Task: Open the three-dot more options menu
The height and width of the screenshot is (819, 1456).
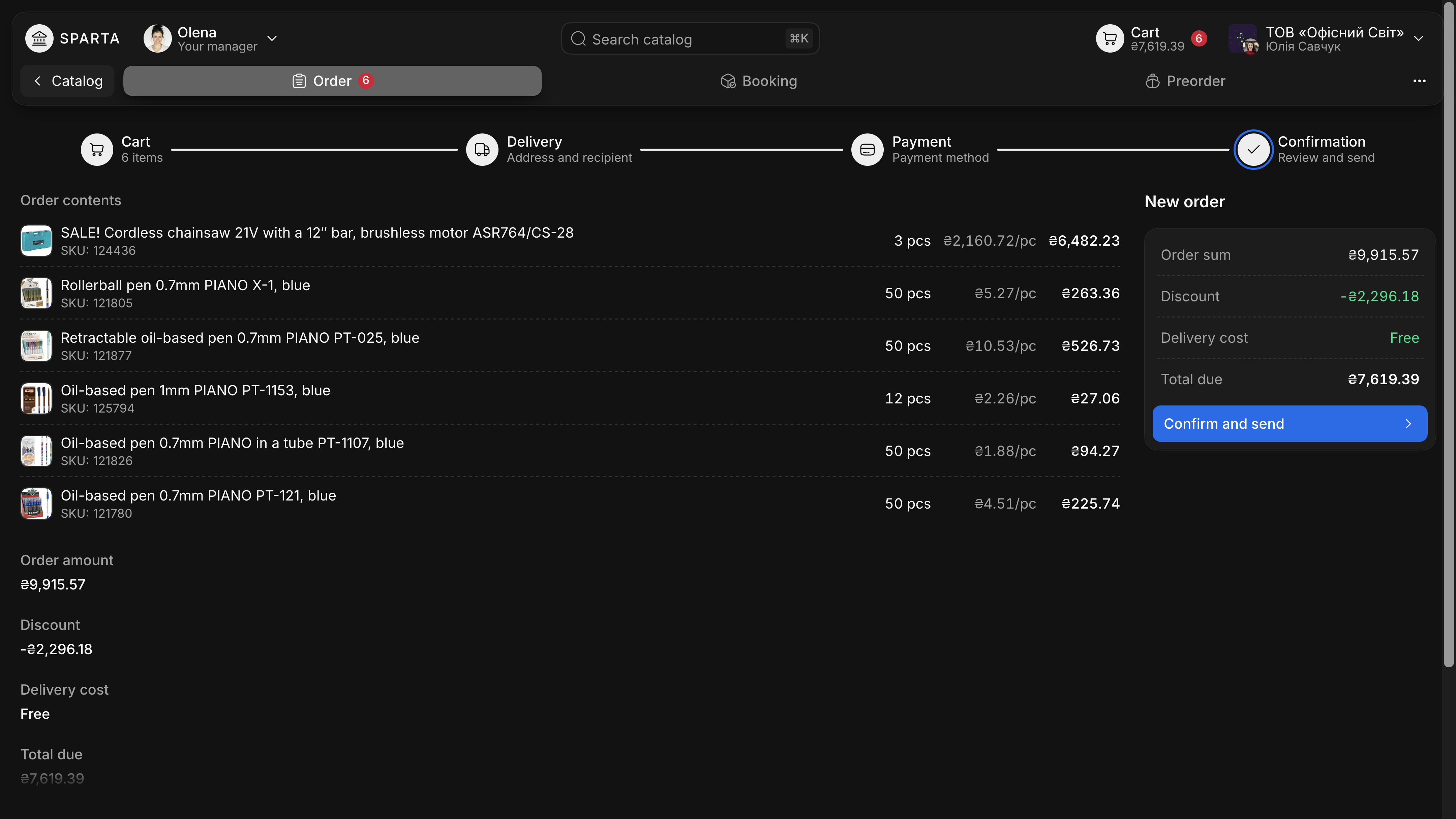Action: pos(1419,81)
